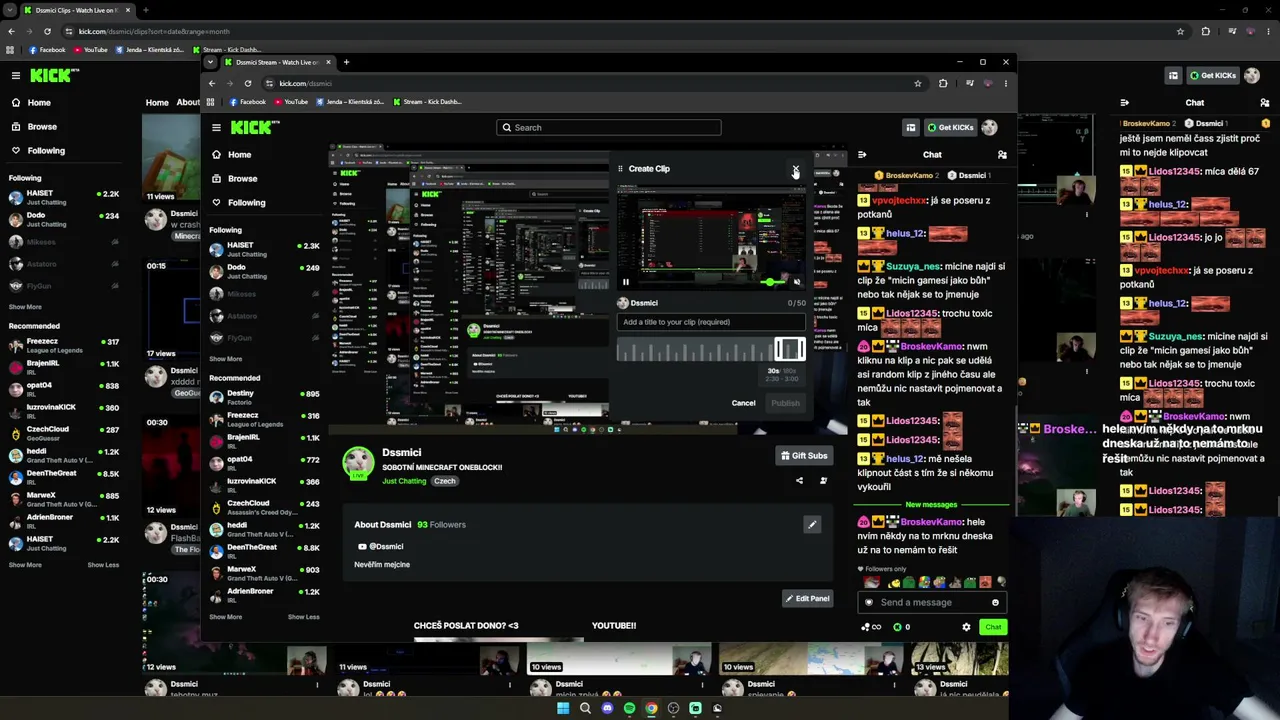Share the Dssmici stream
The image size is (1280, 720).
(x=799, y=481)
